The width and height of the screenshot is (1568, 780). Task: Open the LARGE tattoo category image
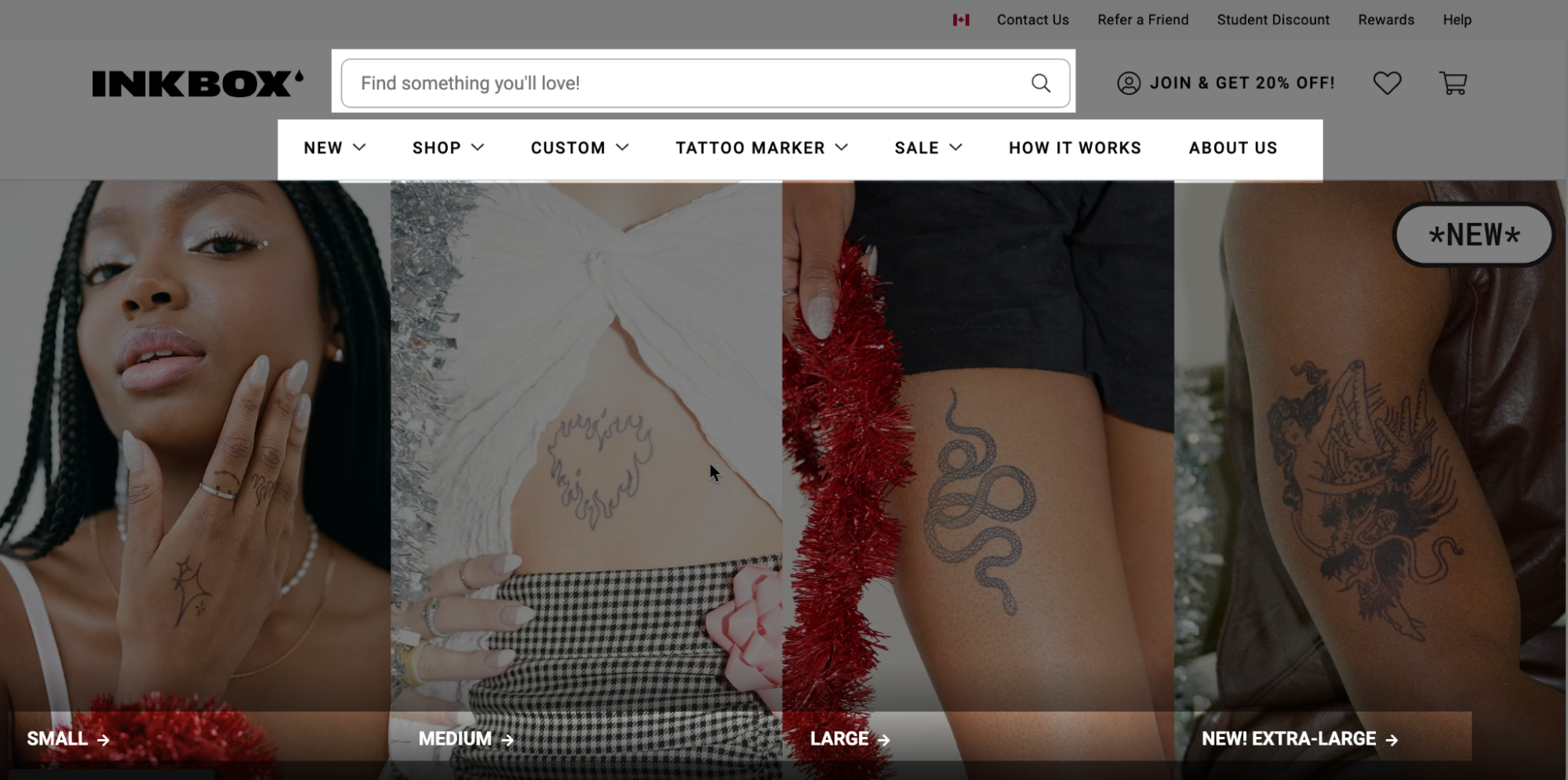pyautogui.click(x=977, y=471)
